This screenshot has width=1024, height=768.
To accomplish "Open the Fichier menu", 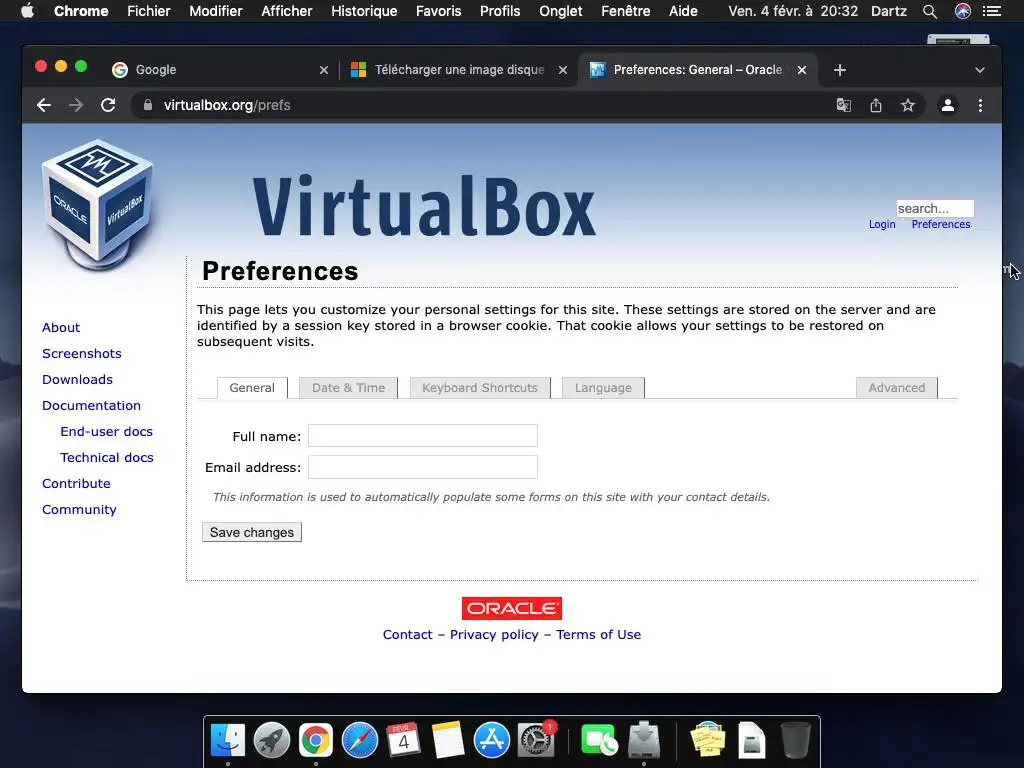I will tap(149, 11).
